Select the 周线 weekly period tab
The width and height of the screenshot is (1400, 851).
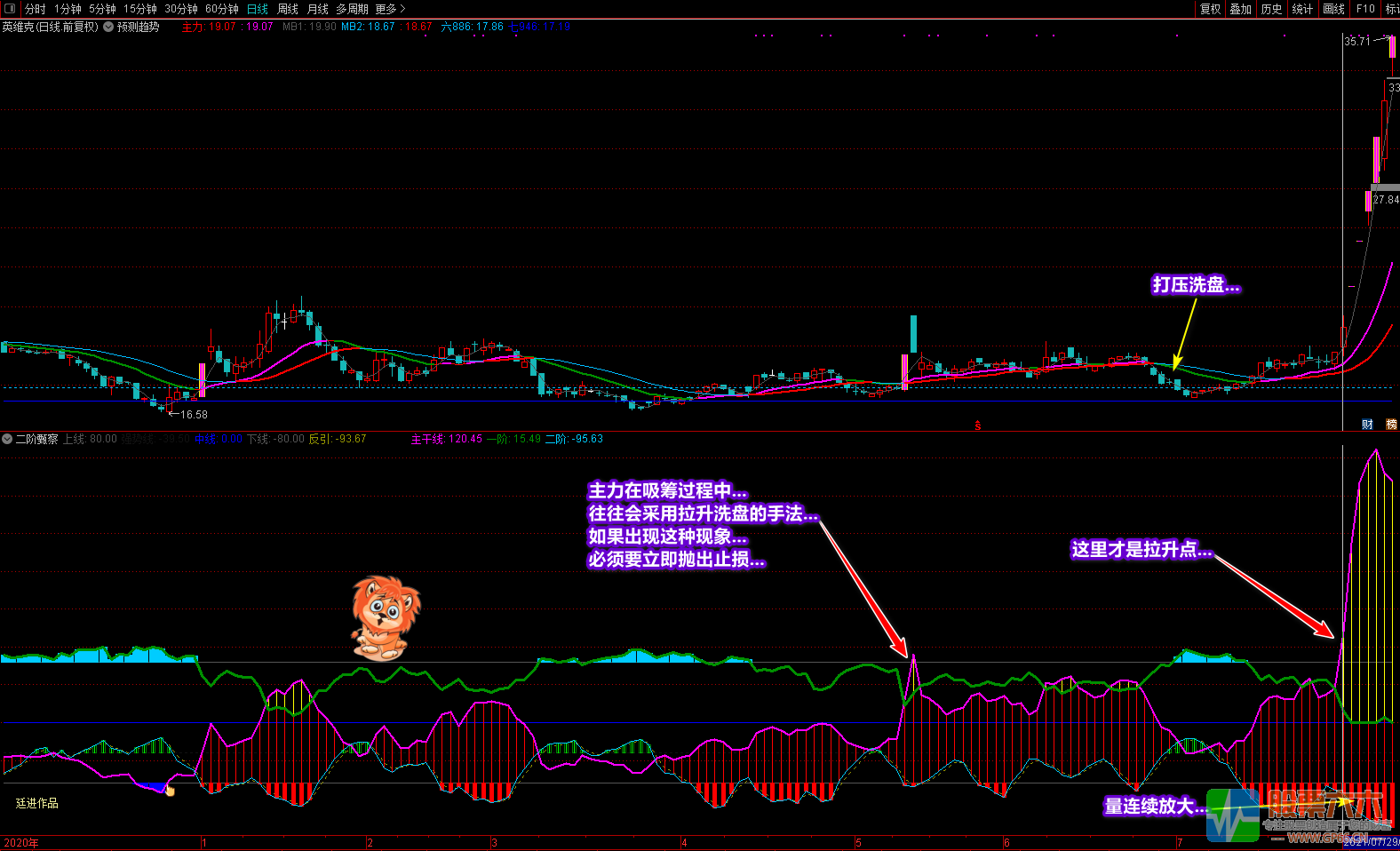point(288,9)
